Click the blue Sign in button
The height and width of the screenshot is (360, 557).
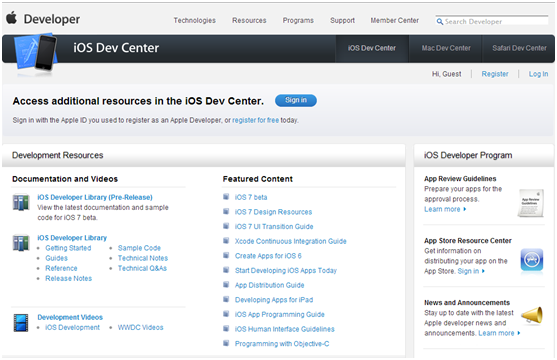(296, 101)
